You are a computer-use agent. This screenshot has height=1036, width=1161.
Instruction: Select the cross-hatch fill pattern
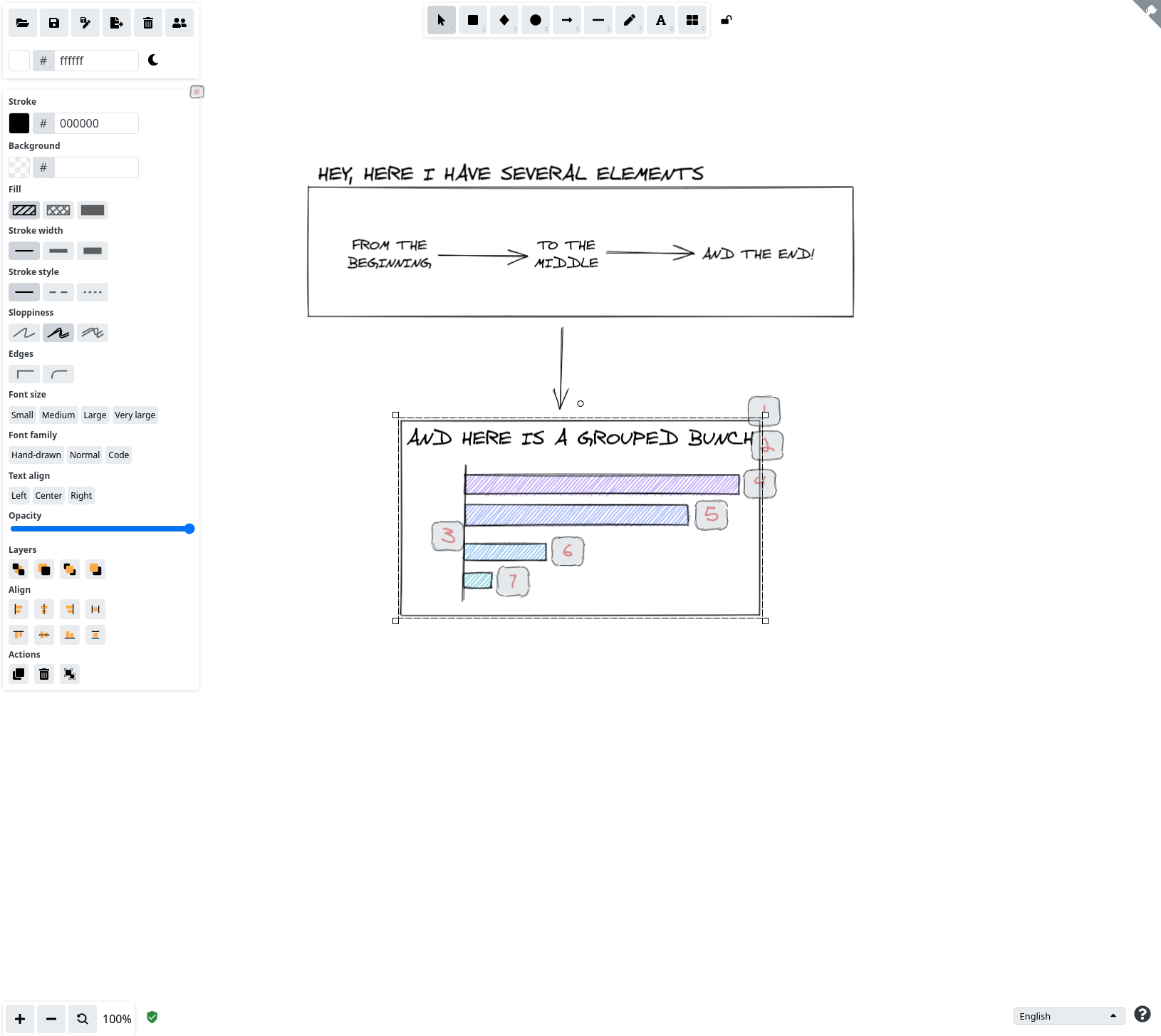58,209
